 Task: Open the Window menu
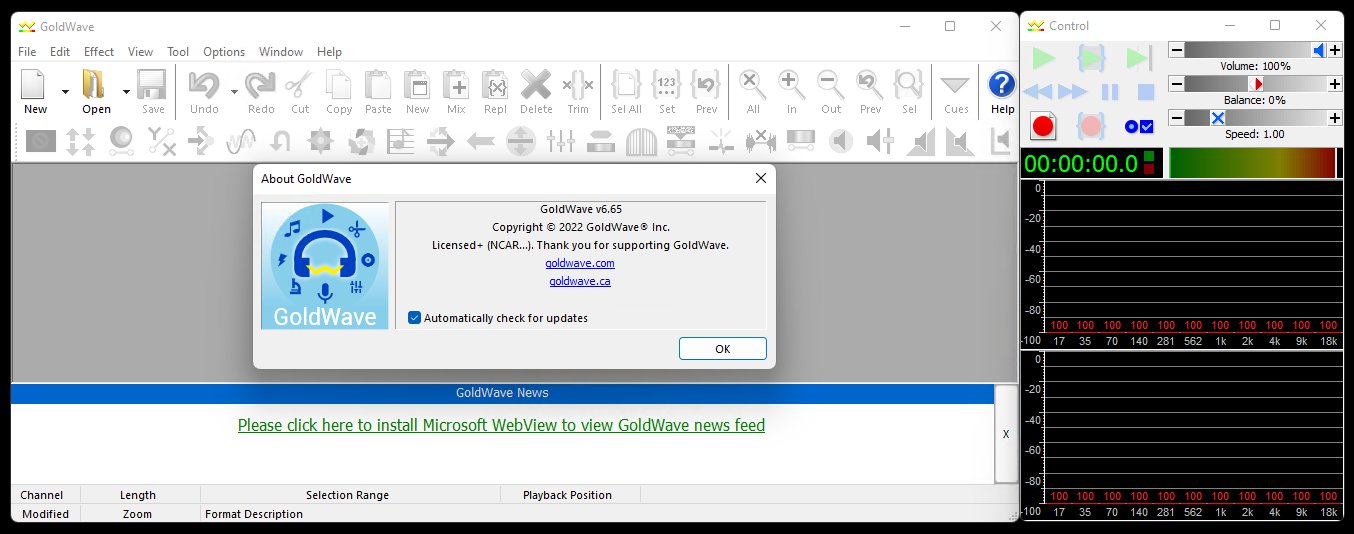pos(281,51)
